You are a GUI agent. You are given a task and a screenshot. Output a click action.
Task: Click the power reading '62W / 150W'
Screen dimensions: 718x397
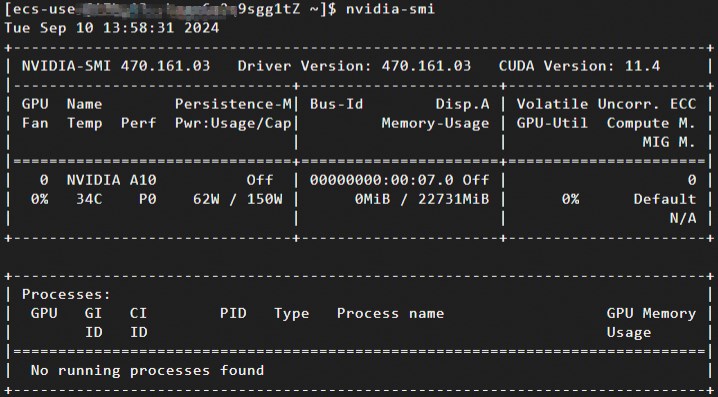click(238, 199)
